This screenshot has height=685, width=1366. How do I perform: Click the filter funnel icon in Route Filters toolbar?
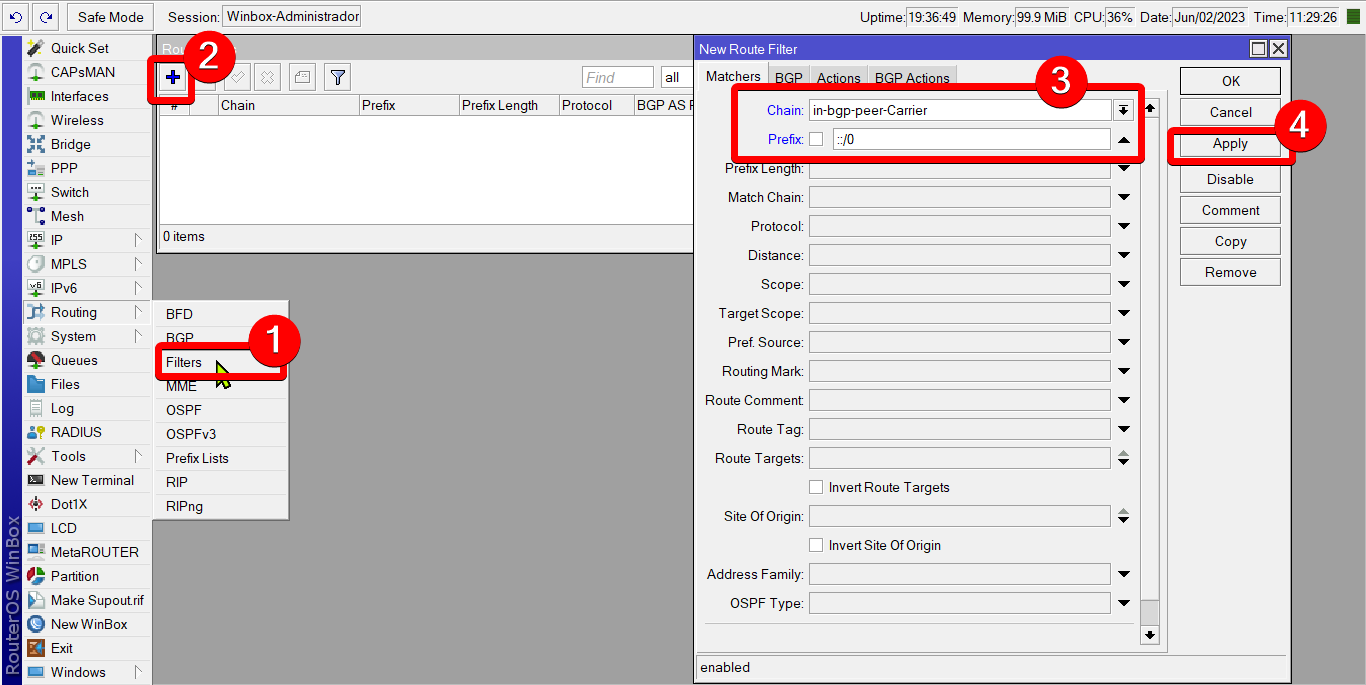coord(338,78)
